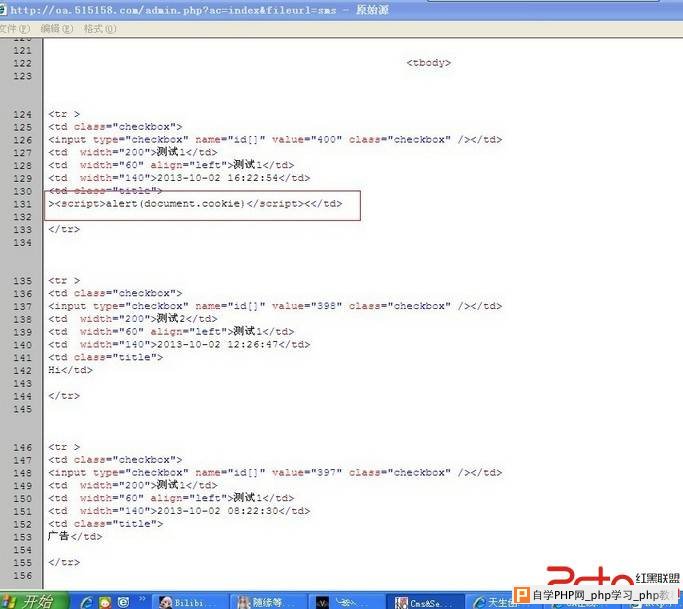Launch Internet Explorer from quick launch
This screenshot has width=683, height=609.
pos(86,602)
